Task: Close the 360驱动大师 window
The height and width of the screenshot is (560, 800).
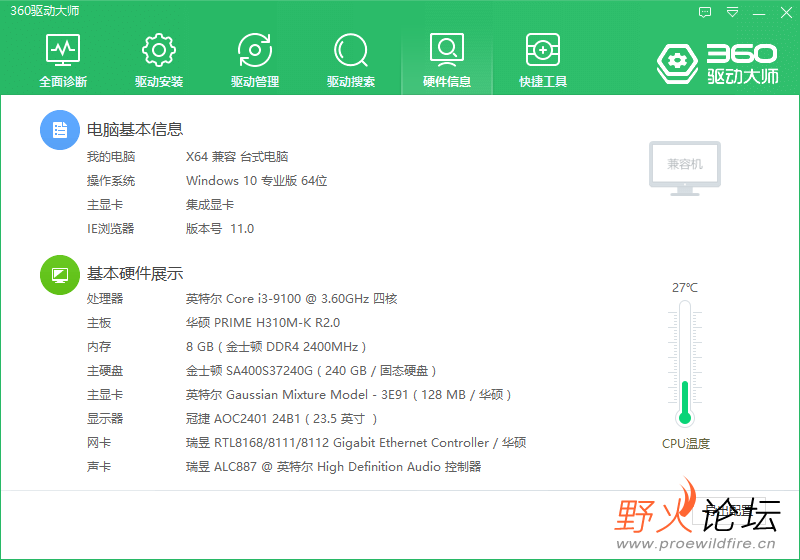Action: point(786,12)
